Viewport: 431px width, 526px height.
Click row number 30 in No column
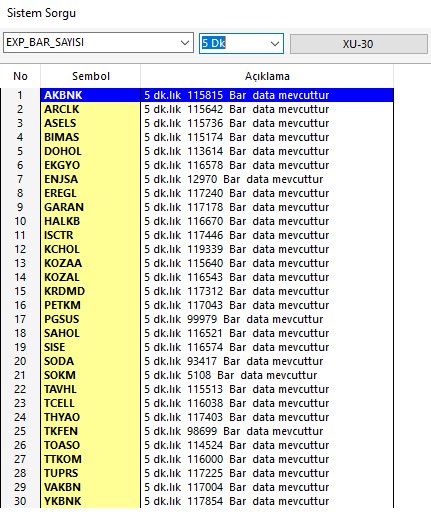20,501
